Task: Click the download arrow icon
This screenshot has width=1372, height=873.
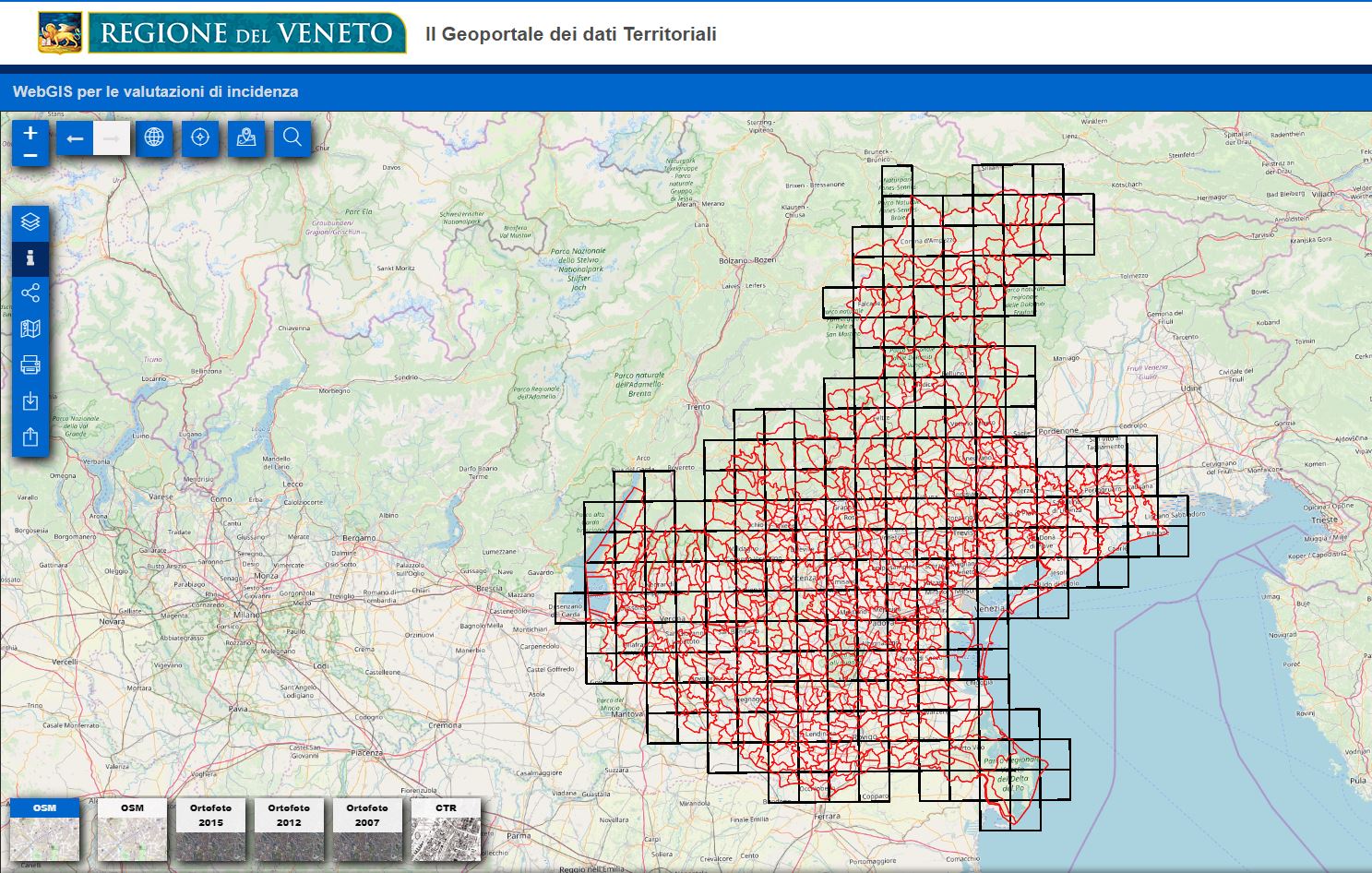Action: click(x=30, y=401)
